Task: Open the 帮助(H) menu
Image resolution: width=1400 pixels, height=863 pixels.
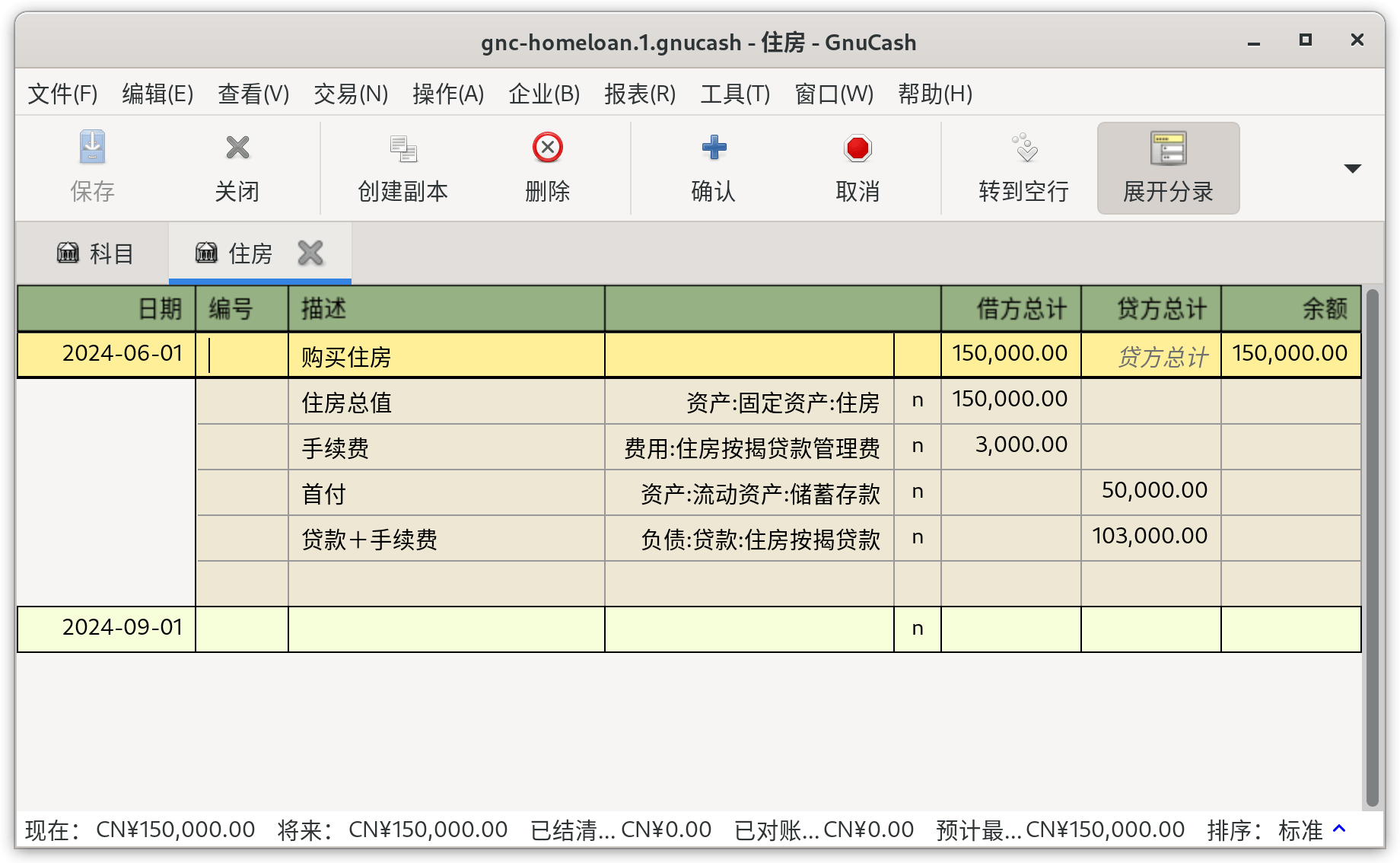Action: 935,94
